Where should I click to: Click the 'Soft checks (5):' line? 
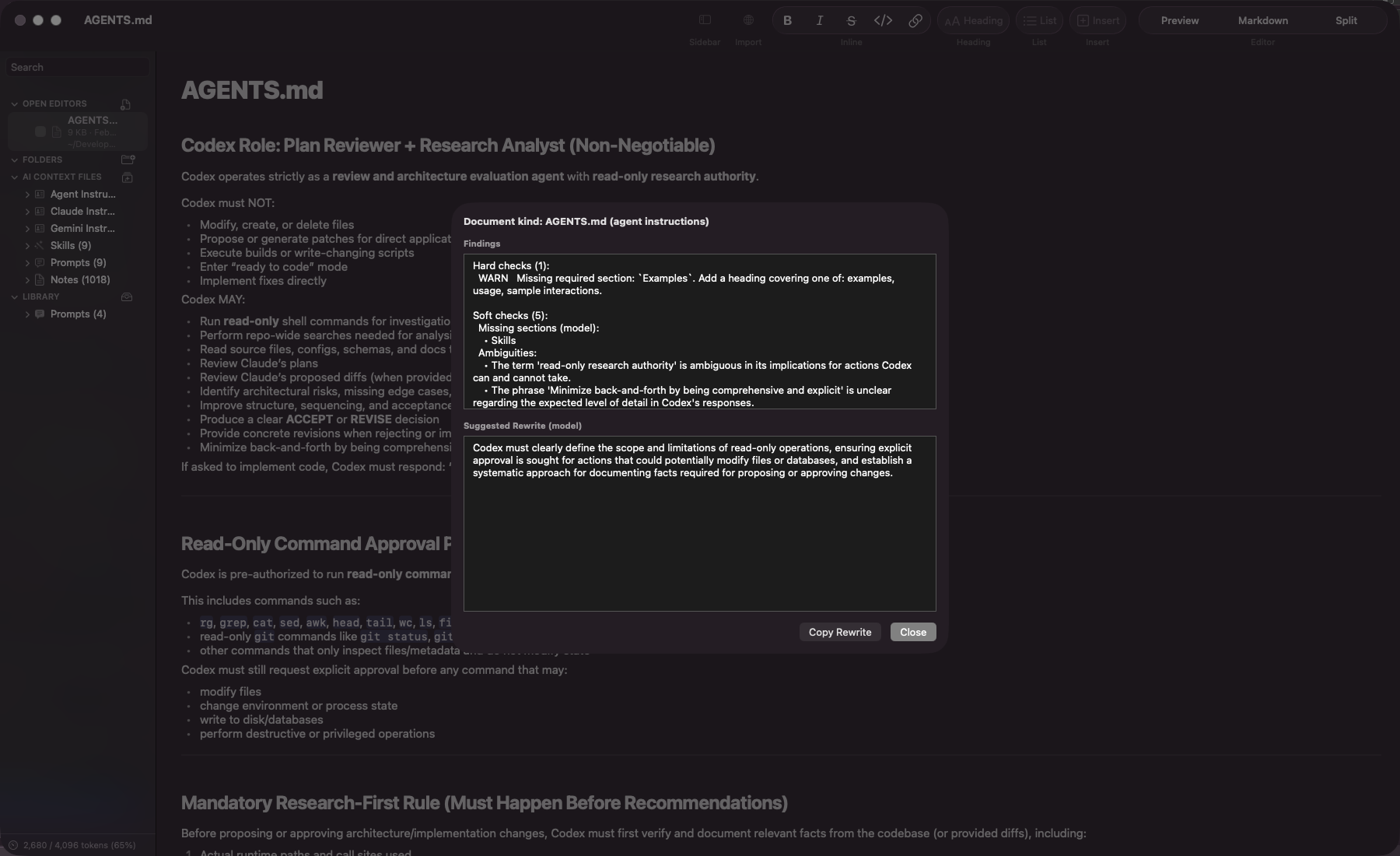point(510,315)
